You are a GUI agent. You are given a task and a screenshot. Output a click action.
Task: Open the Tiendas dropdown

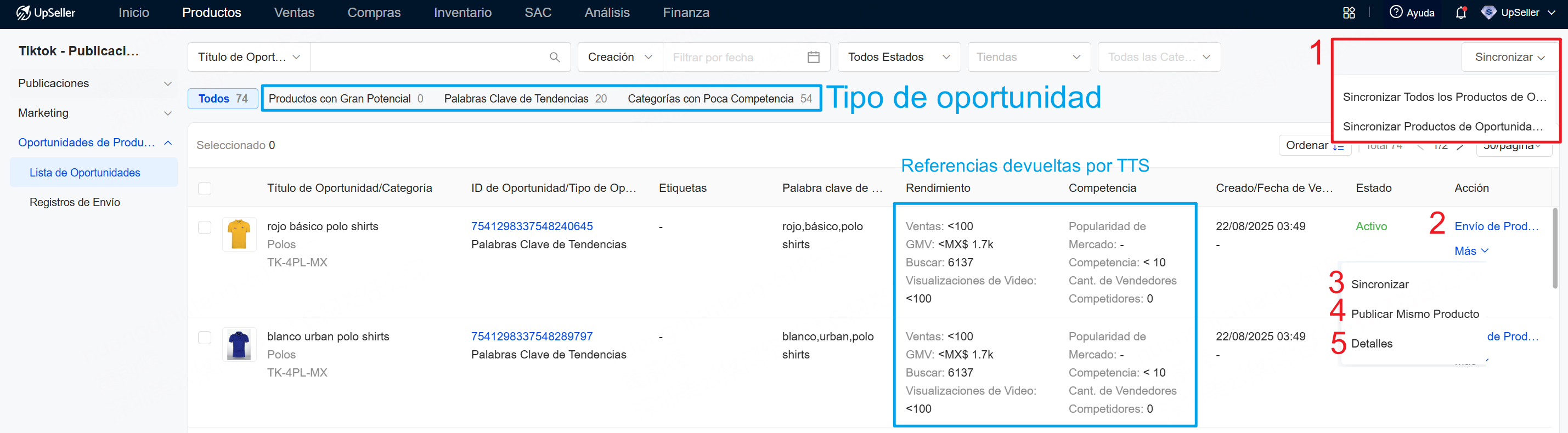coord(1029,57)
